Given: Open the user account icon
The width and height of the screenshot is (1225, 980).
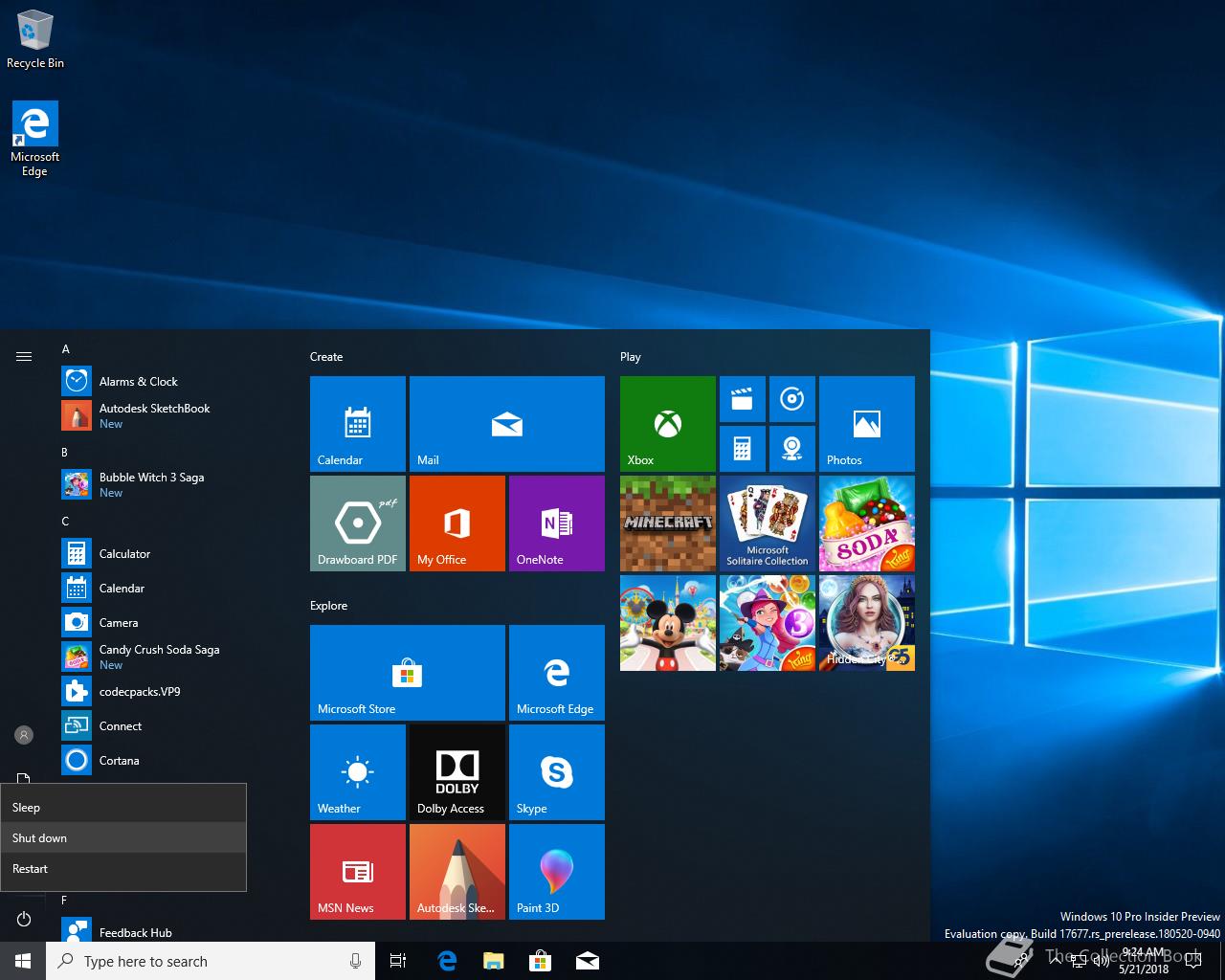Looking at the screenshot, I should click(24, 735).
